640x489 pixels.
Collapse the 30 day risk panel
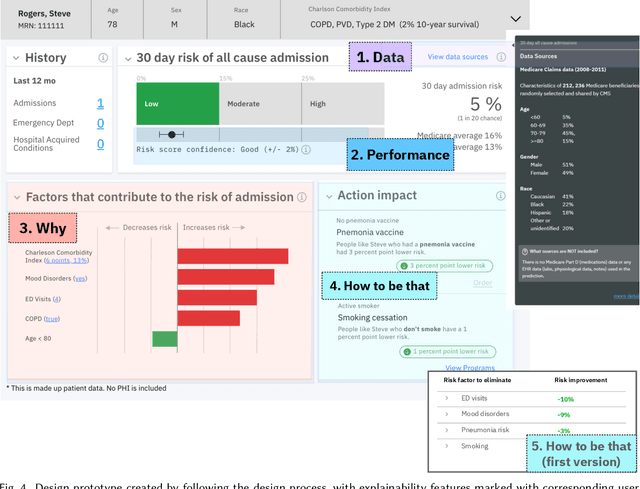pos(128,59)
